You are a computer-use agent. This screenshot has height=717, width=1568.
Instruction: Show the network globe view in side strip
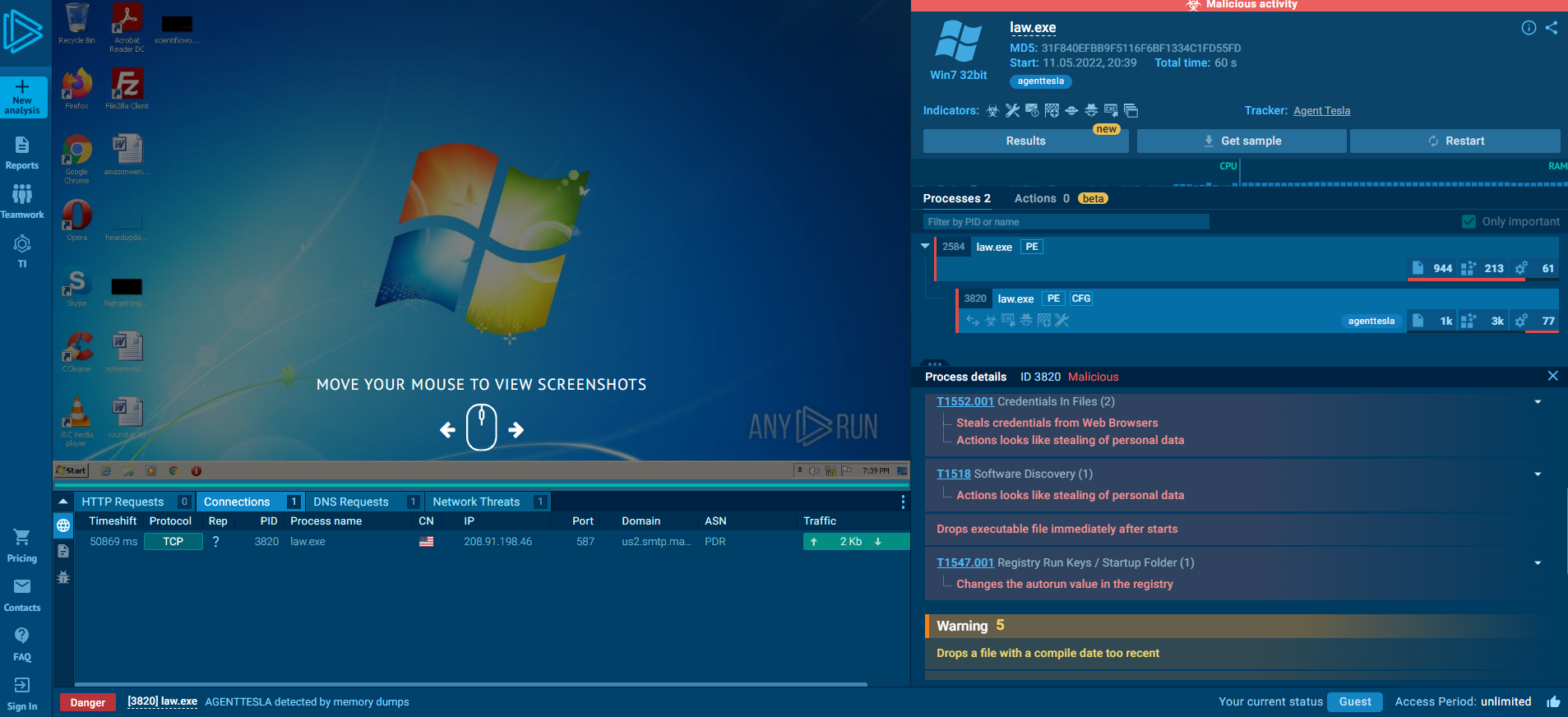(63, 525)
